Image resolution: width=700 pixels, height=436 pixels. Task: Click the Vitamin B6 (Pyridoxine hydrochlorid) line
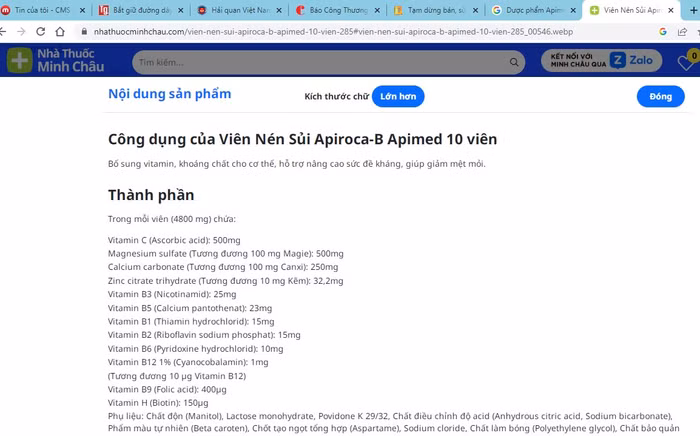pos(196,349)
